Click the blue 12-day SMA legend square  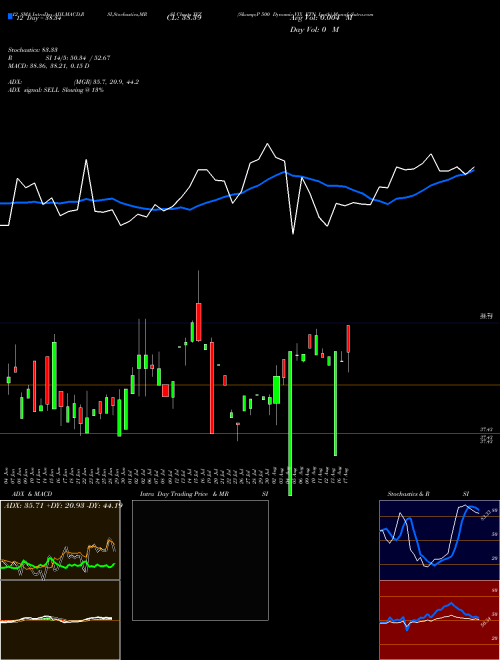[11, 16]
